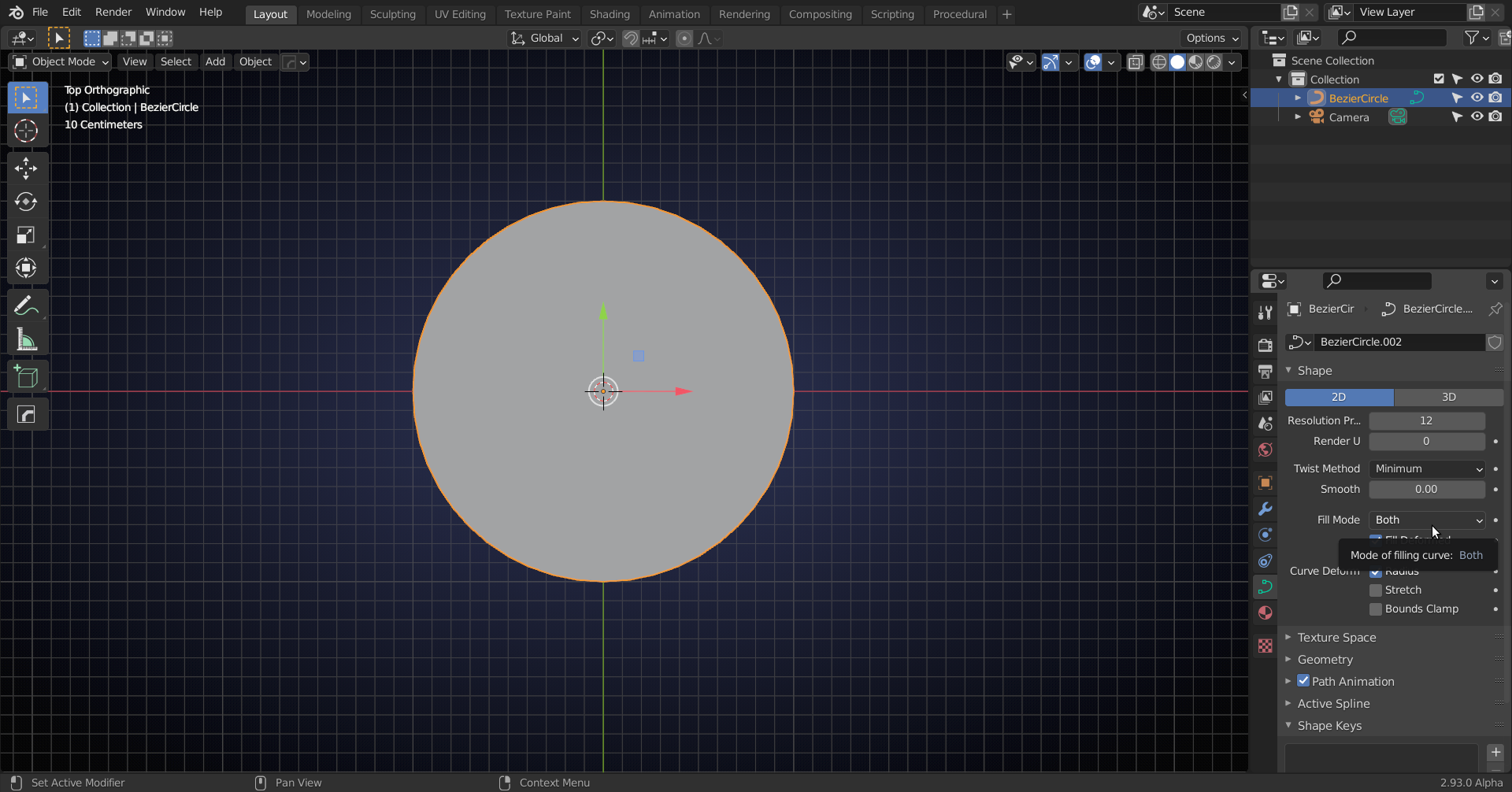
Task: Set curve shape to 2D
Action: [x=1339, y=397]
